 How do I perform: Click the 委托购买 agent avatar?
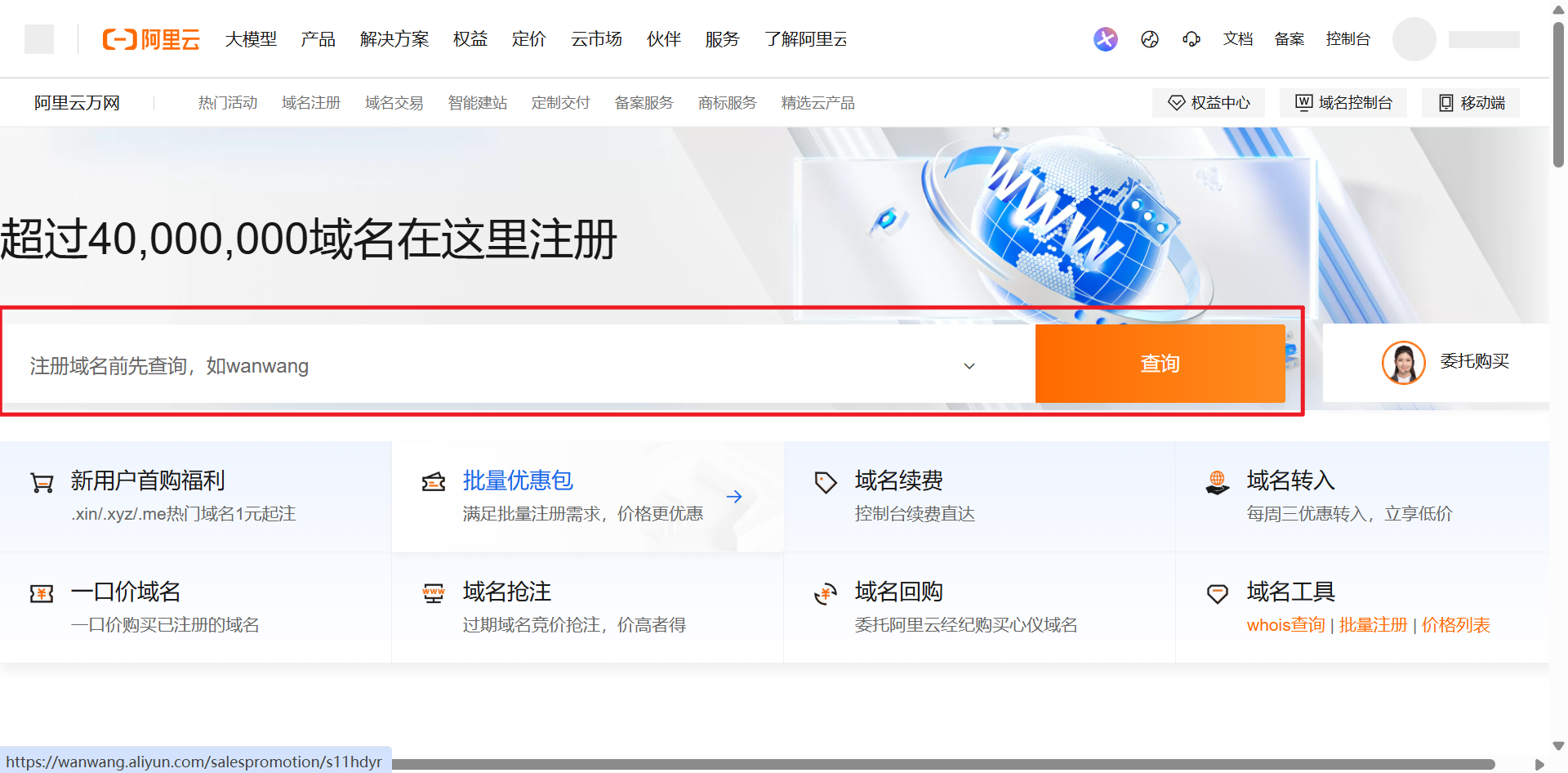1403,363
